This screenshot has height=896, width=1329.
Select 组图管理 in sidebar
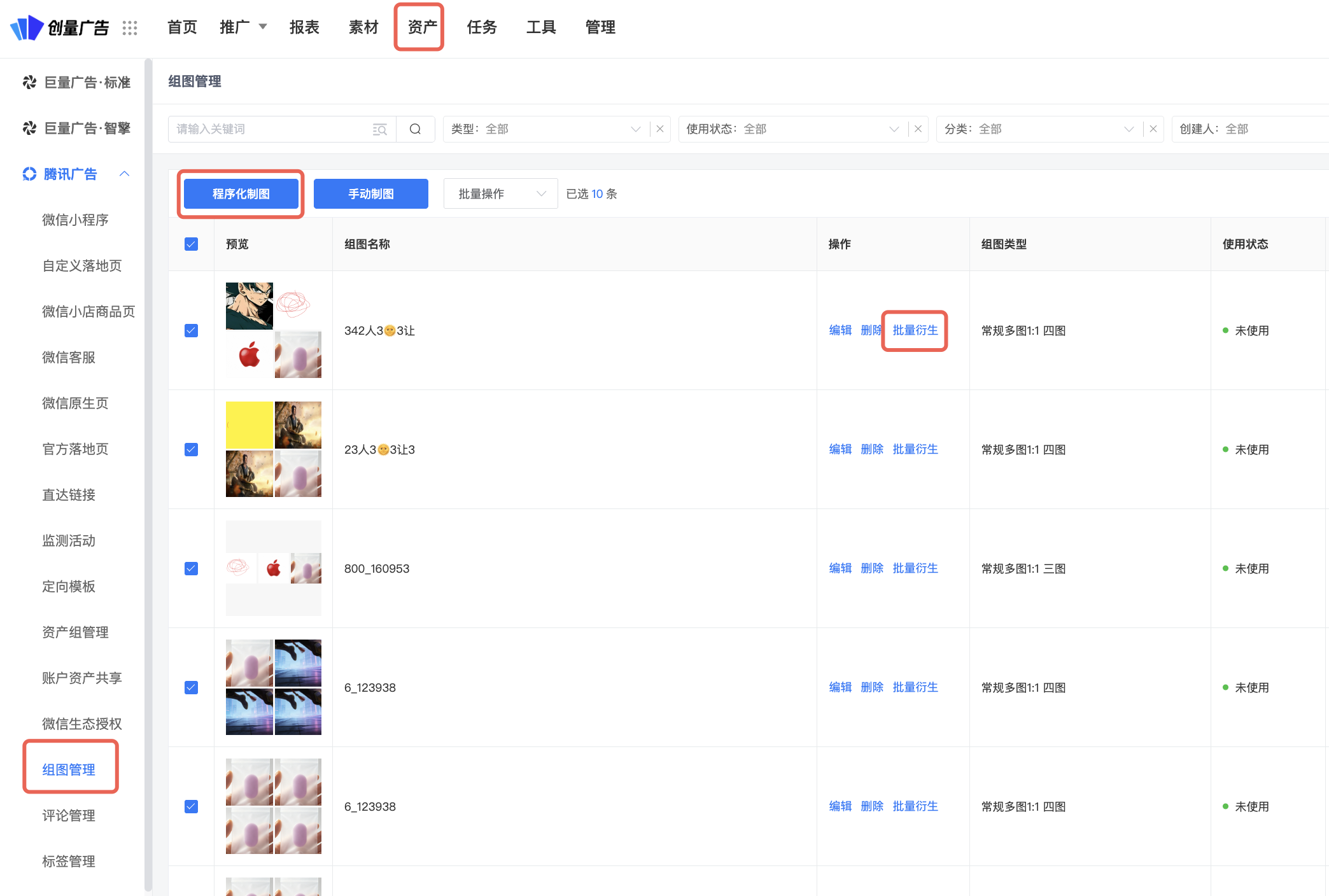click(69, 769)
